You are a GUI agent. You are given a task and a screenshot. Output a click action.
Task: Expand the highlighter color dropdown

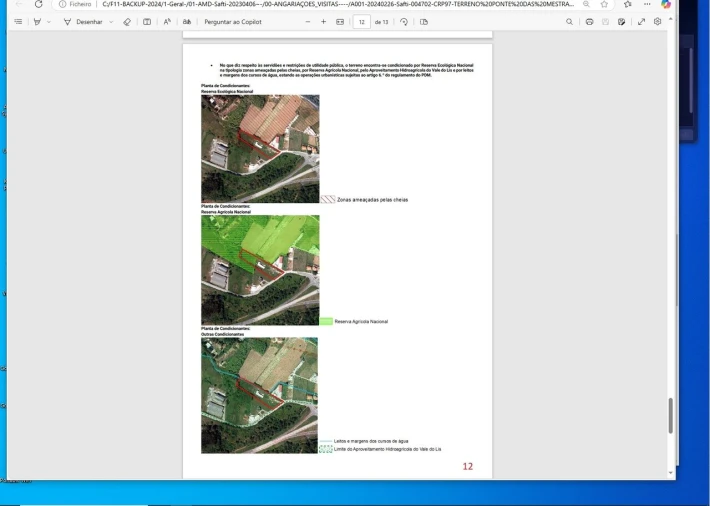pyautogui.click(x=49, y=22)
